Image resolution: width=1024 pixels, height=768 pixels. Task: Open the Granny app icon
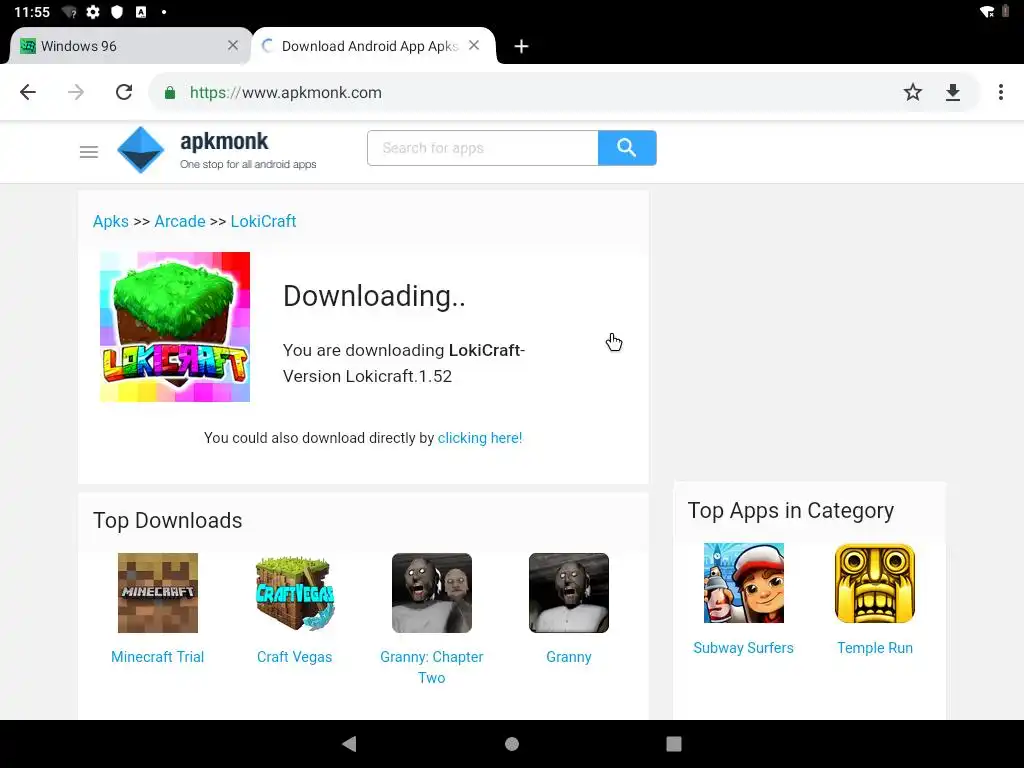coord(569,593)
